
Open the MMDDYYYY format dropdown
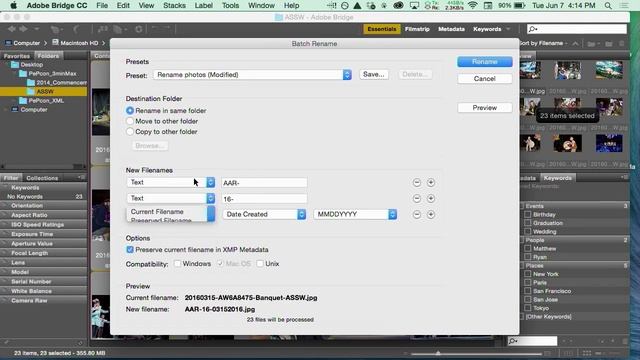pyautogui.click(x=355, y=214)
